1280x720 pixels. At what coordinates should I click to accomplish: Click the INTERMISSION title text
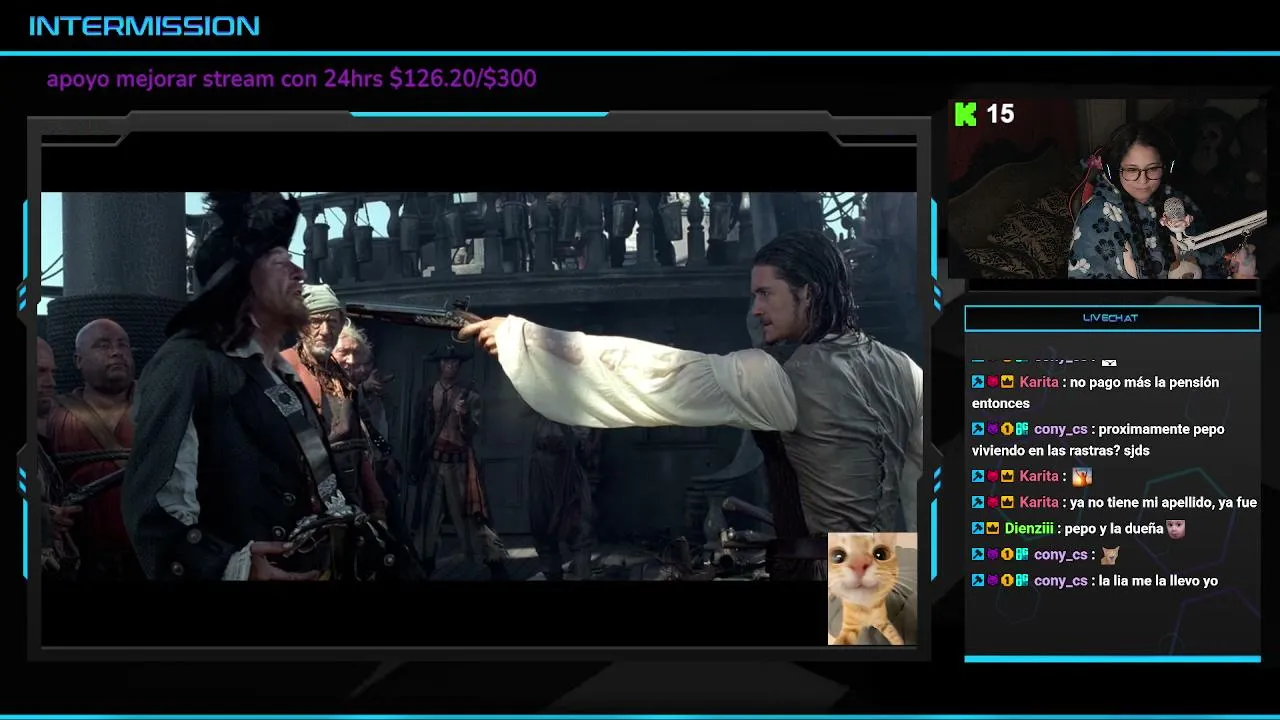coord(144,26)
